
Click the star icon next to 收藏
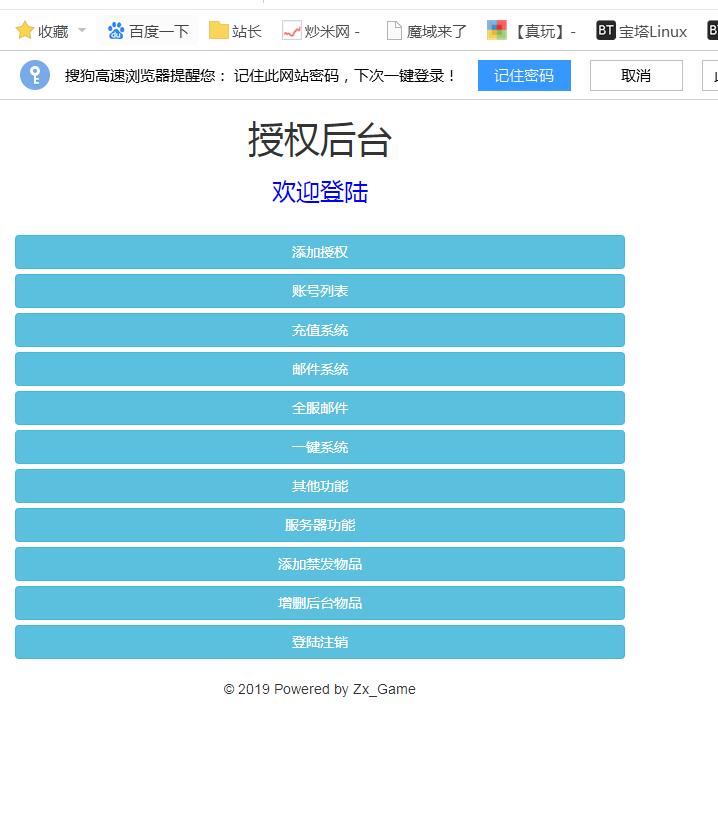[25, 31]
